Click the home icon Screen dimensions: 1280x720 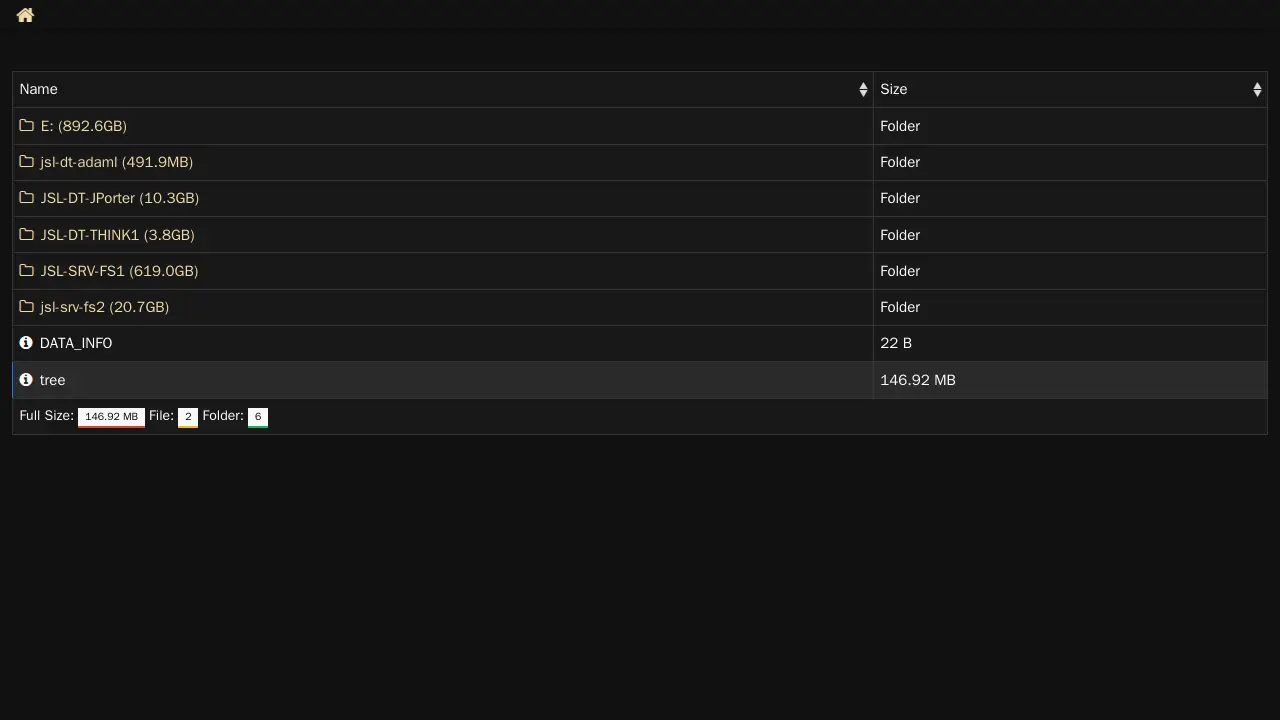(25, 15)
